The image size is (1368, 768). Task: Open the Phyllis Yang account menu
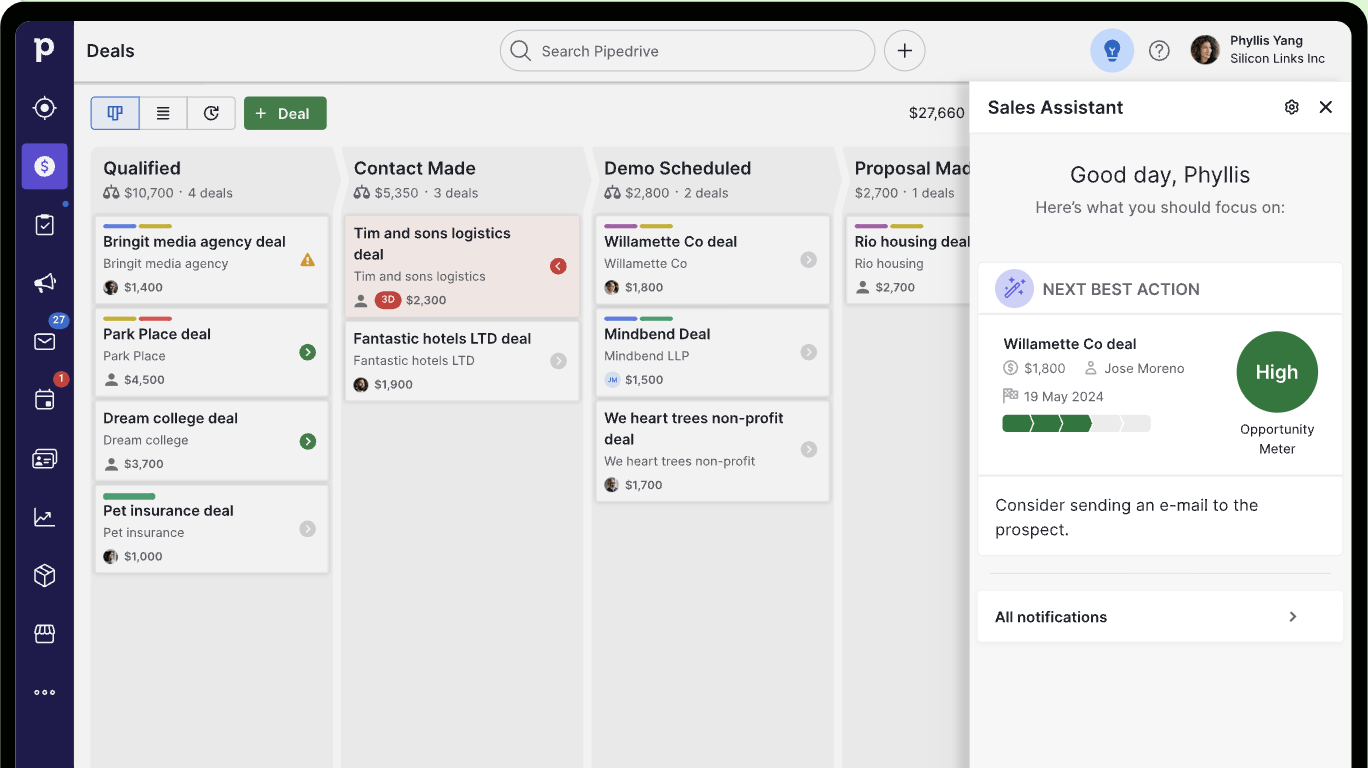[1258, 50]
